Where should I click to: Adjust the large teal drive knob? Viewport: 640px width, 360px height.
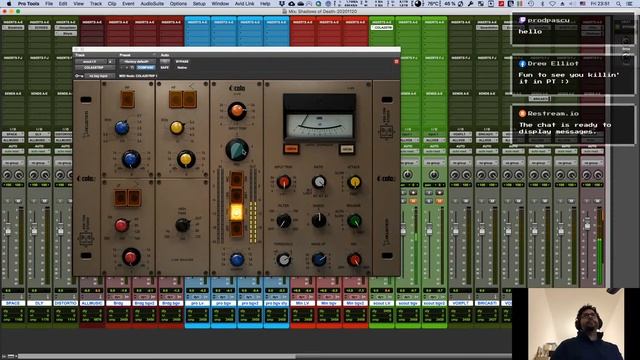tap(237, 150)
